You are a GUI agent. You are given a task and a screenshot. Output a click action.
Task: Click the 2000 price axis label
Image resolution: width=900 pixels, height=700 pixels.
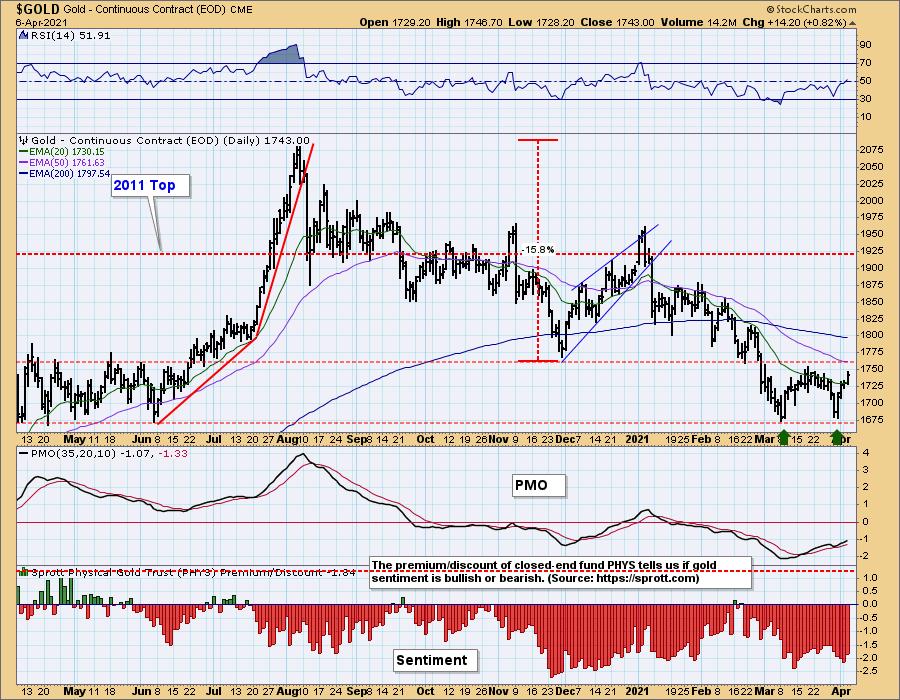coord(872,200)
